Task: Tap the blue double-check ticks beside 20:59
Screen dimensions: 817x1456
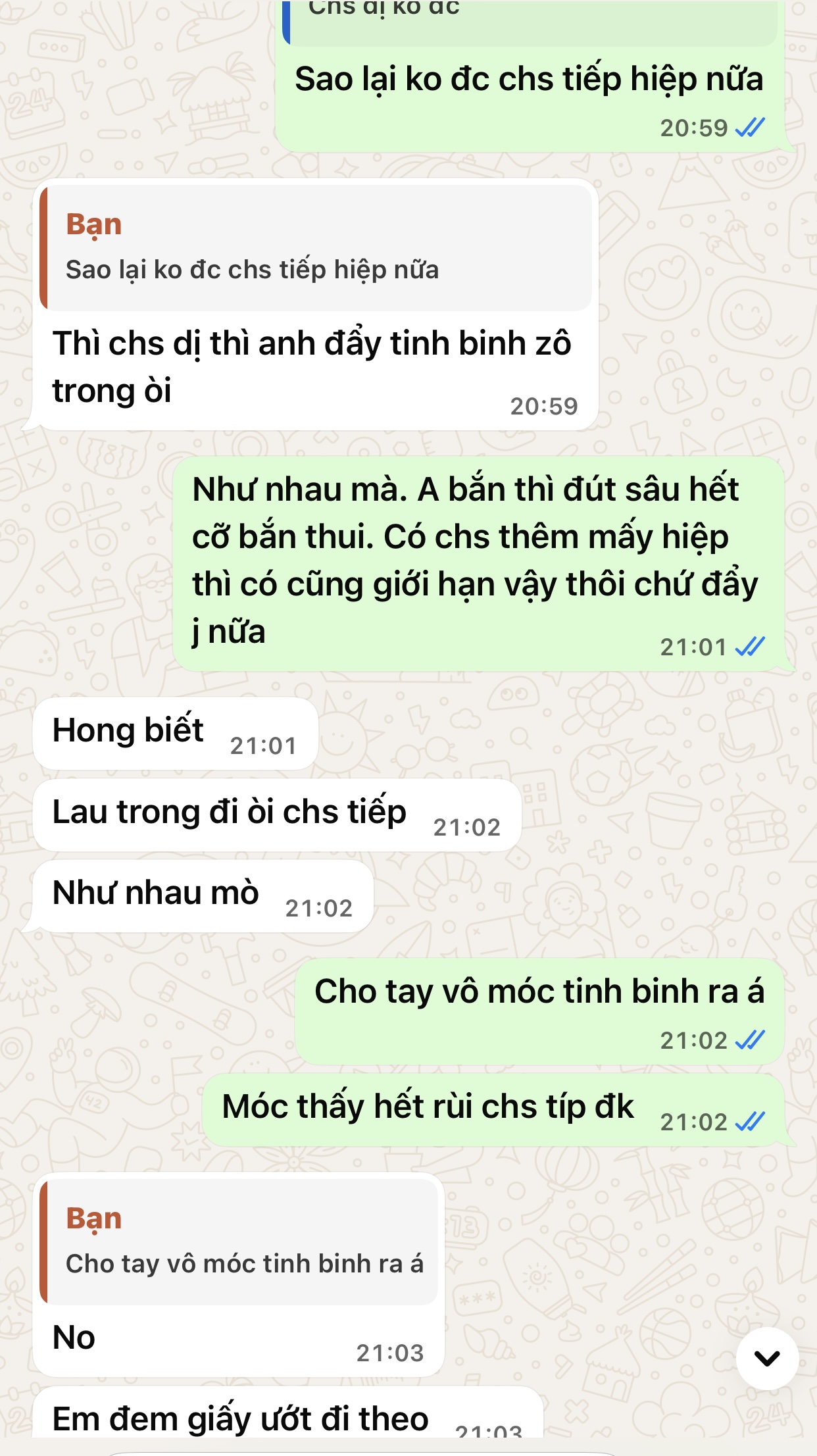Action: tap(750, 128)
